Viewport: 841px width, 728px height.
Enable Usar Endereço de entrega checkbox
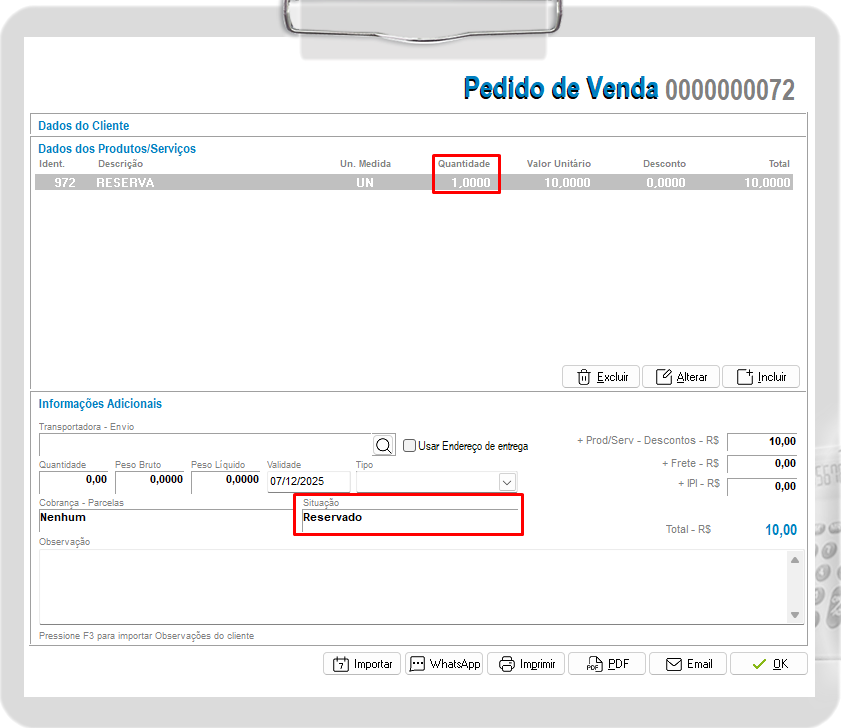pos(409,446)
